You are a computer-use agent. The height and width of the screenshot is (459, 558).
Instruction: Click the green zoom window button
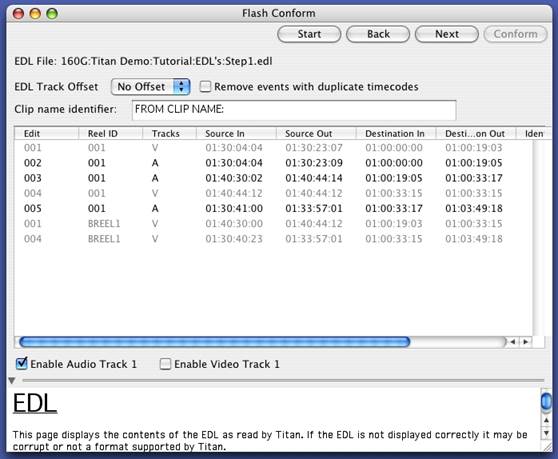[52, 14]
